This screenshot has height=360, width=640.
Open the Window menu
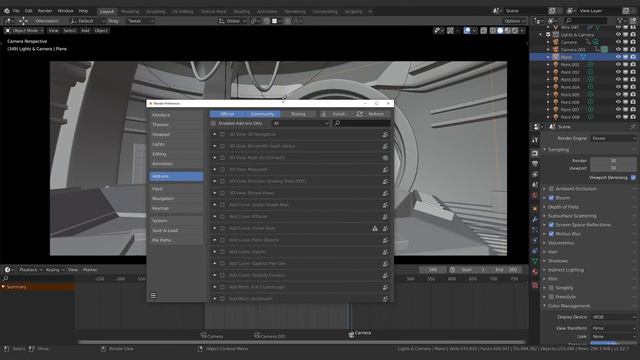(65, 11)
